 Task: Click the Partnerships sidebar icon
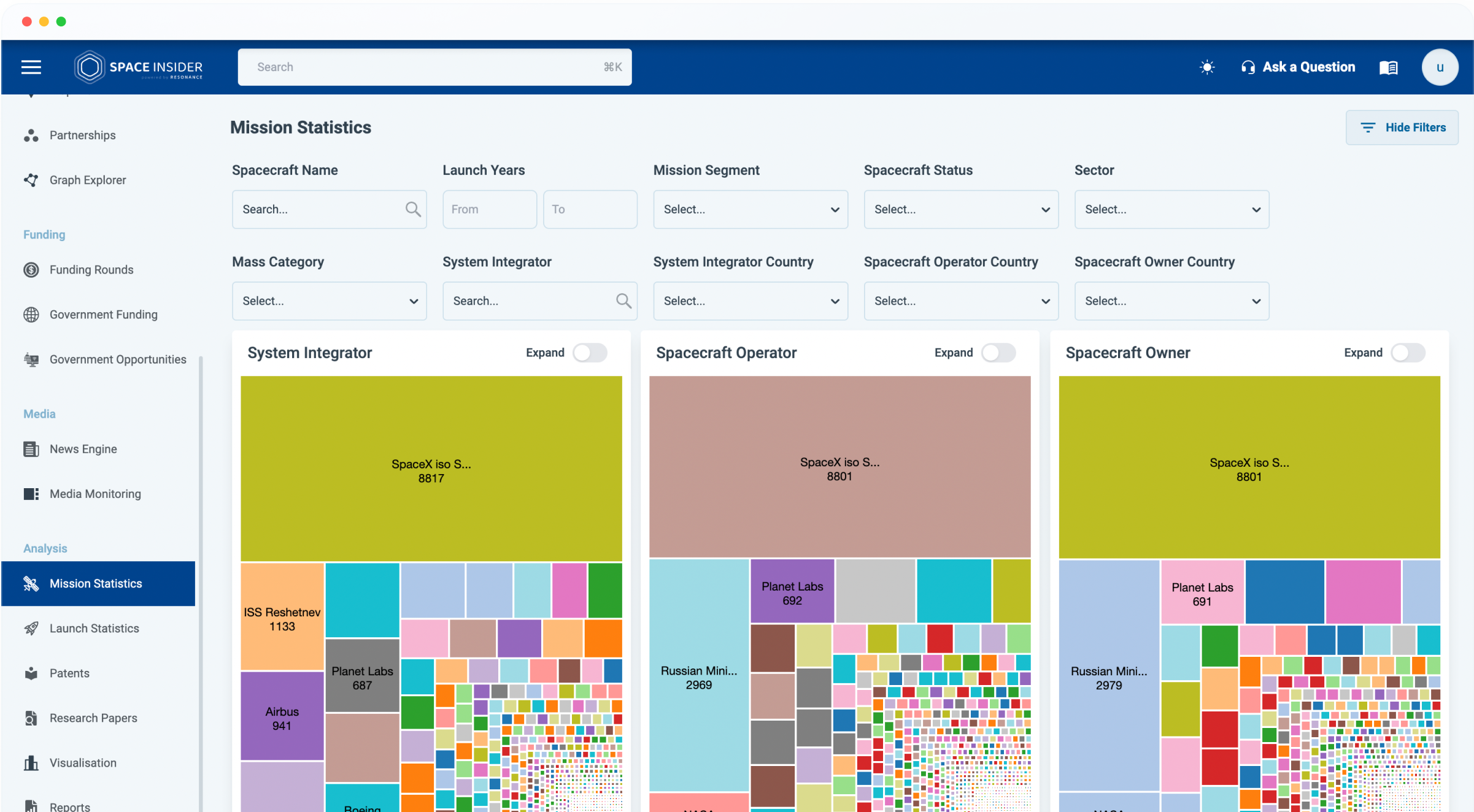(31, 135)
